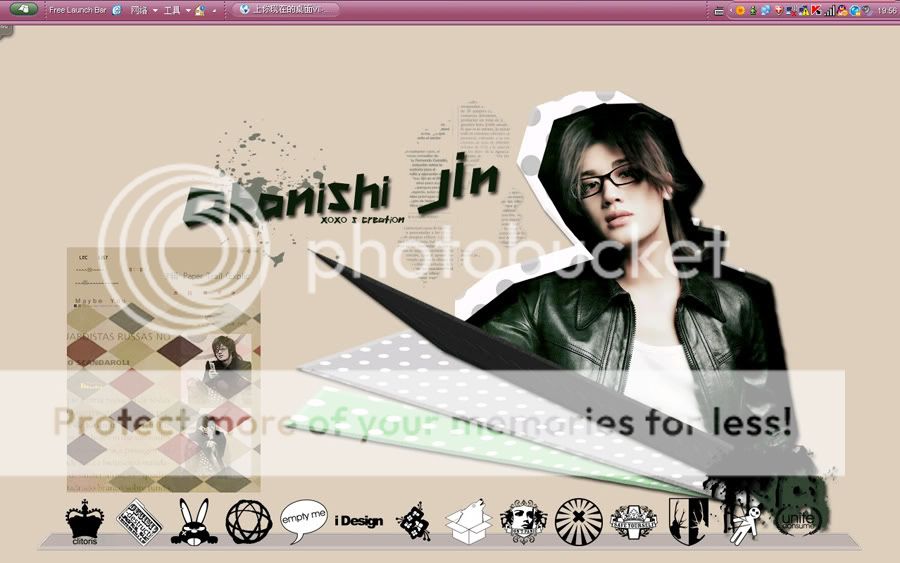Click the green Start button
The width and height of the screenshot is (900, 563).
point(23,9)
